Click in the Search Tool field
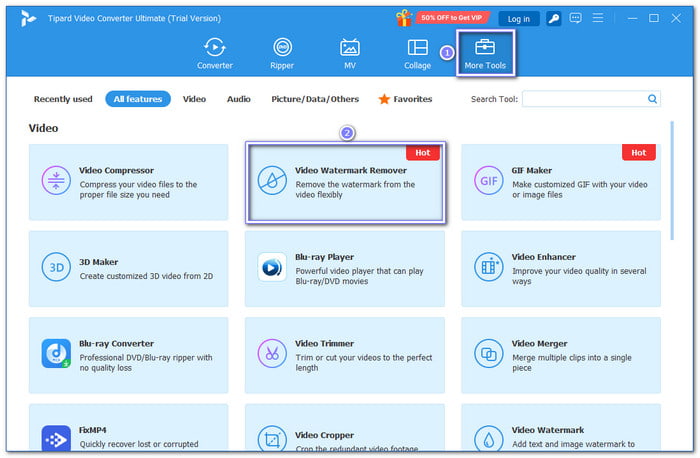Image resolution: width=700 pixels, height=458 pixels. (x=592, y=99)
